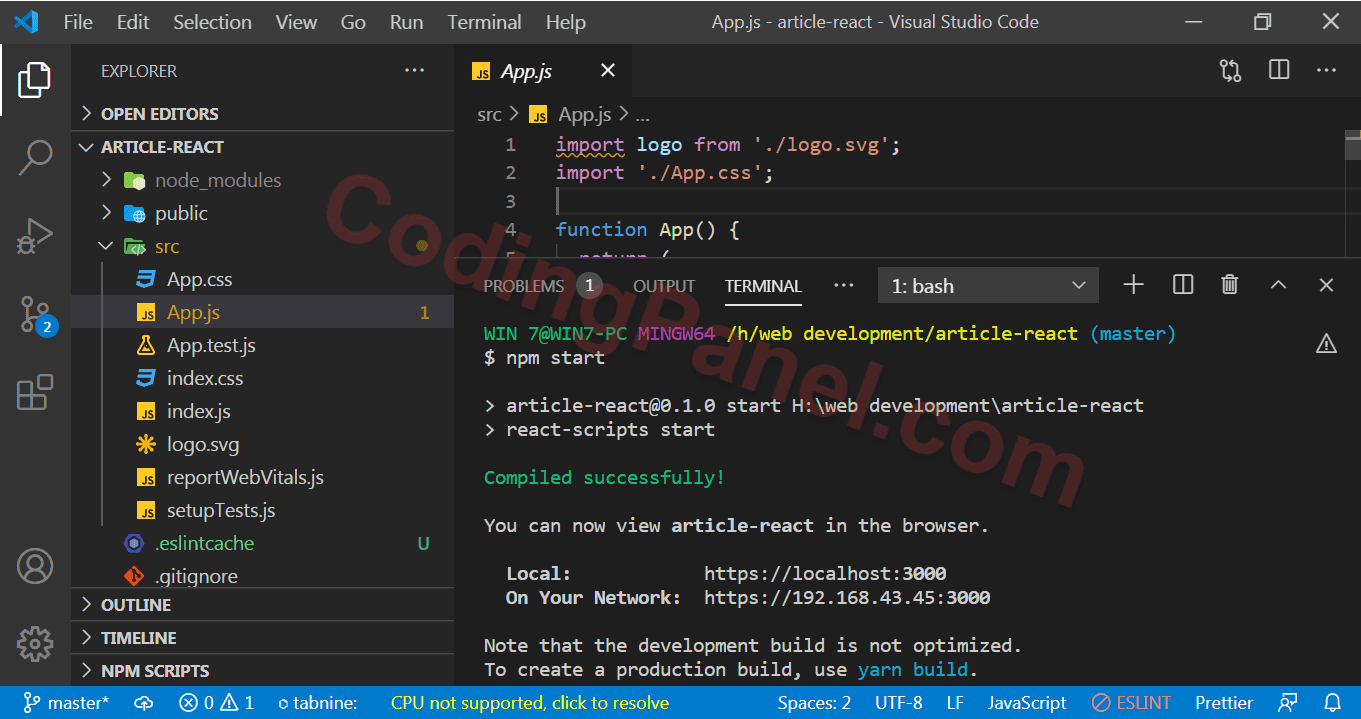Toggle notifications bell in status bar
This screenshot has height=719, width=1361.
point(1332,703)
